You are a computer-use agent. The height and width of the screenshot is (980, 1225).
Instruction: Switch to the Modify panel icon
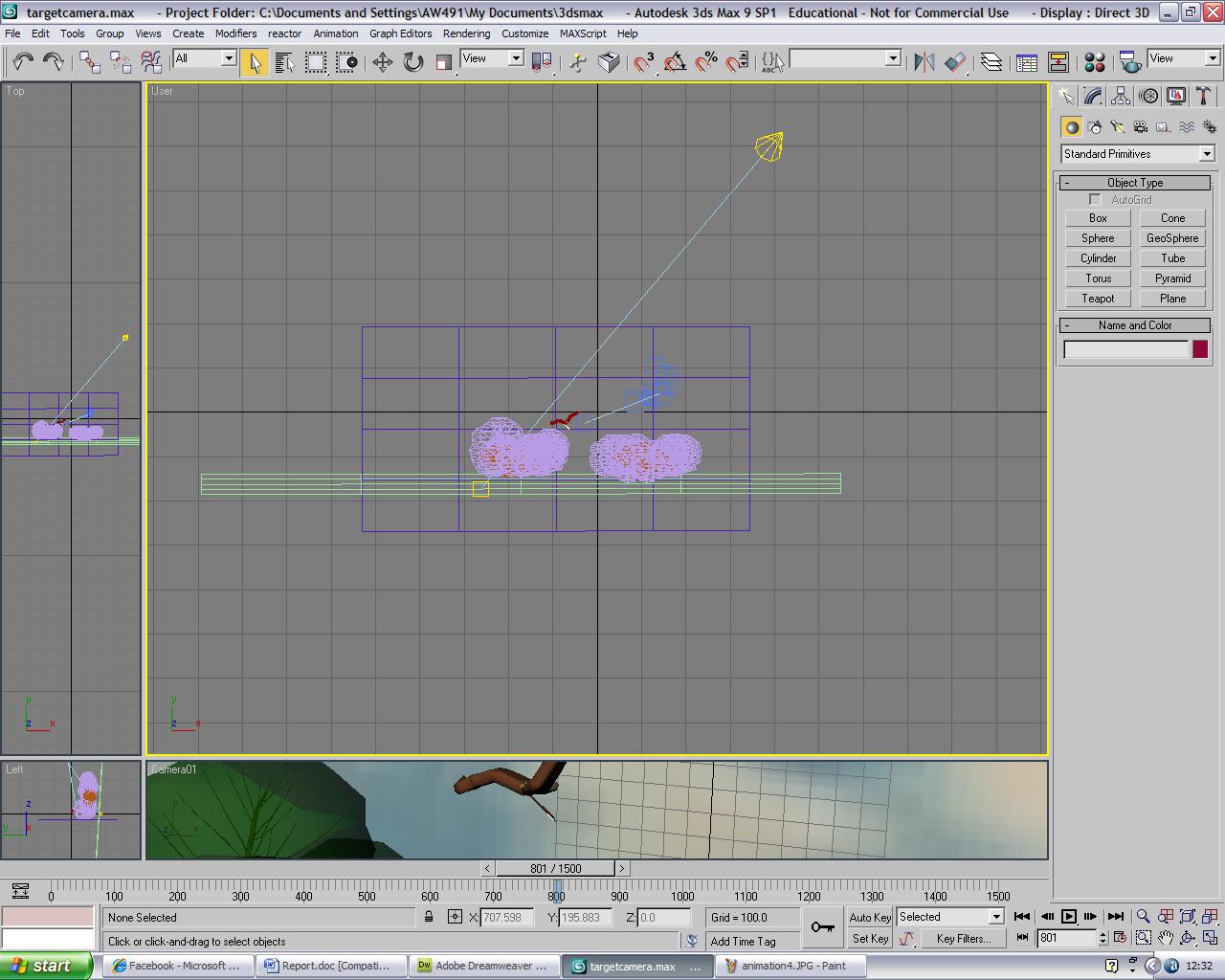pos(1092,95)
